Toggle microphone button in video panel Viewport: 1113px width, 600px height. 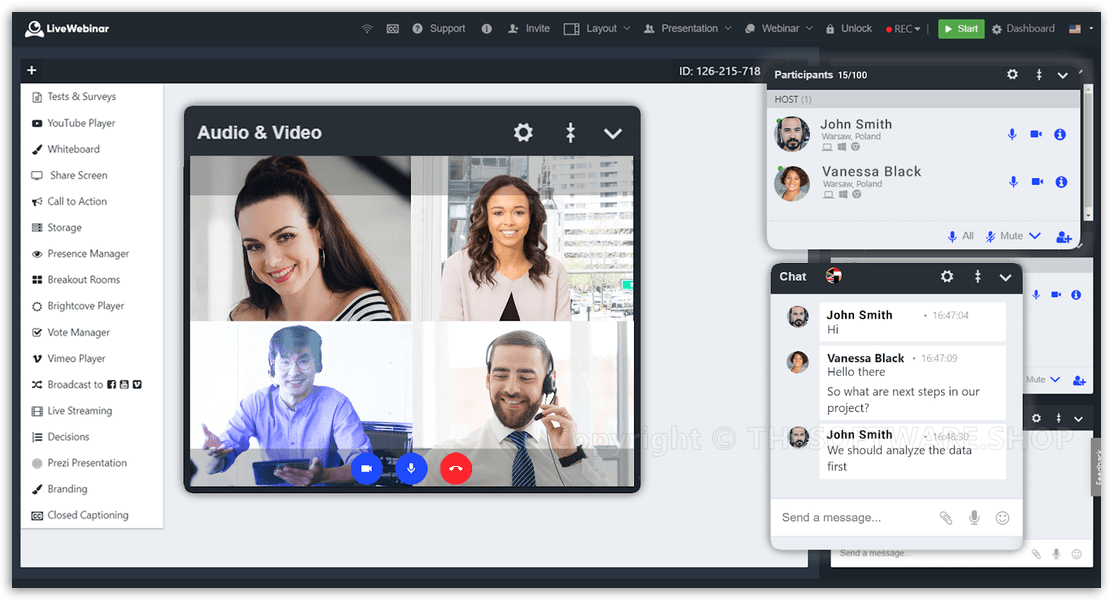(x=411, y=468)
